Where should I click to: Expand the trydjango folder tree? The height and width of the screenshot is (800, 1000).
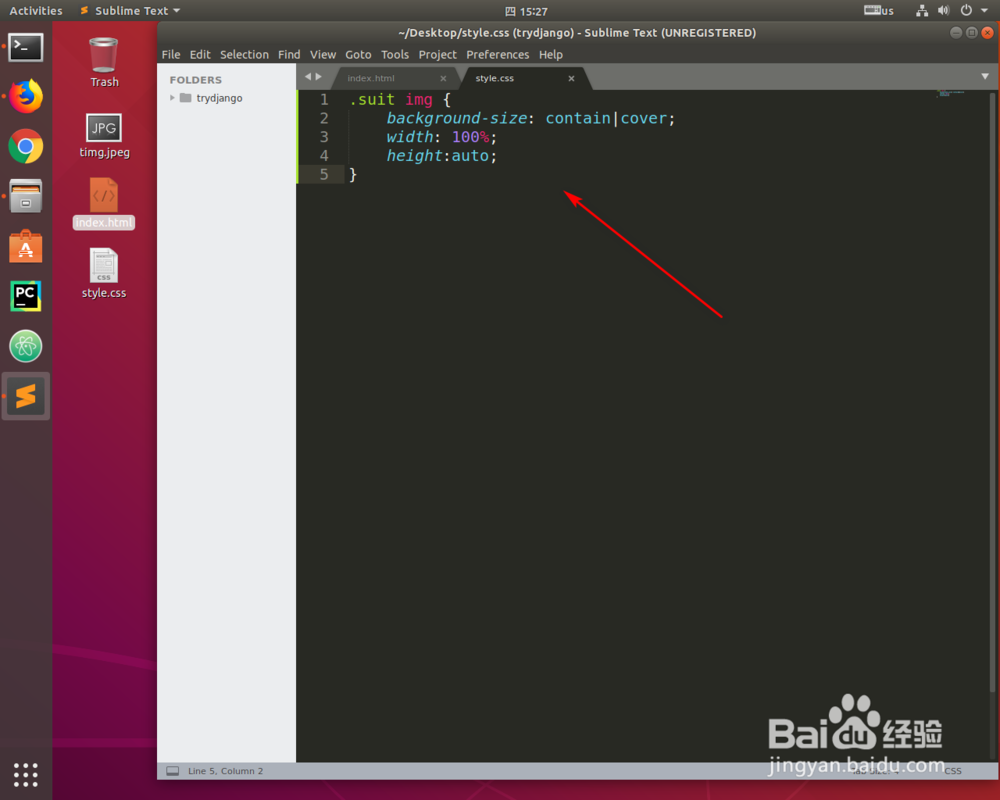172,98
